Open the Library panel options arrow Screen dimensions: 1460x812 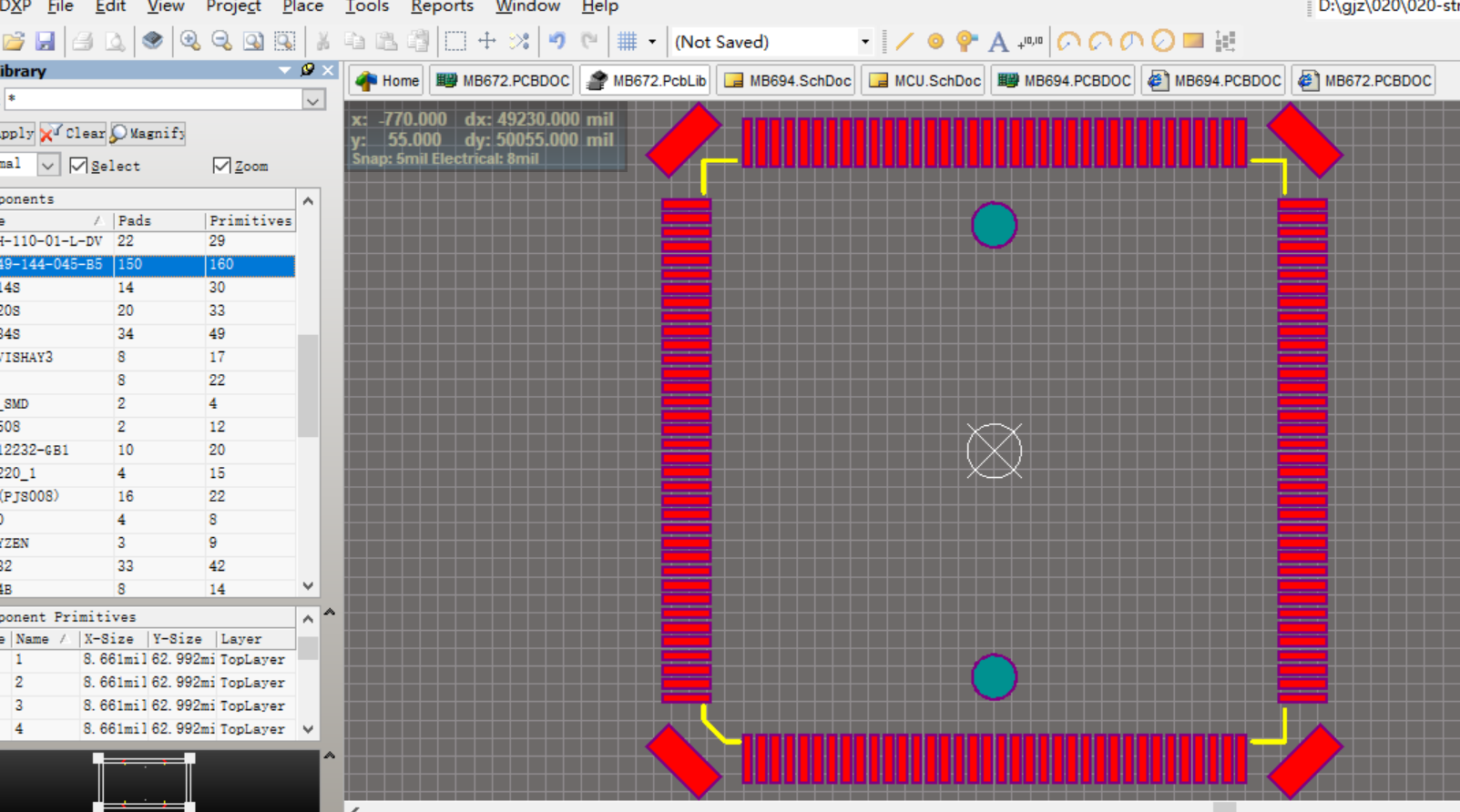(x=285, y=70)
